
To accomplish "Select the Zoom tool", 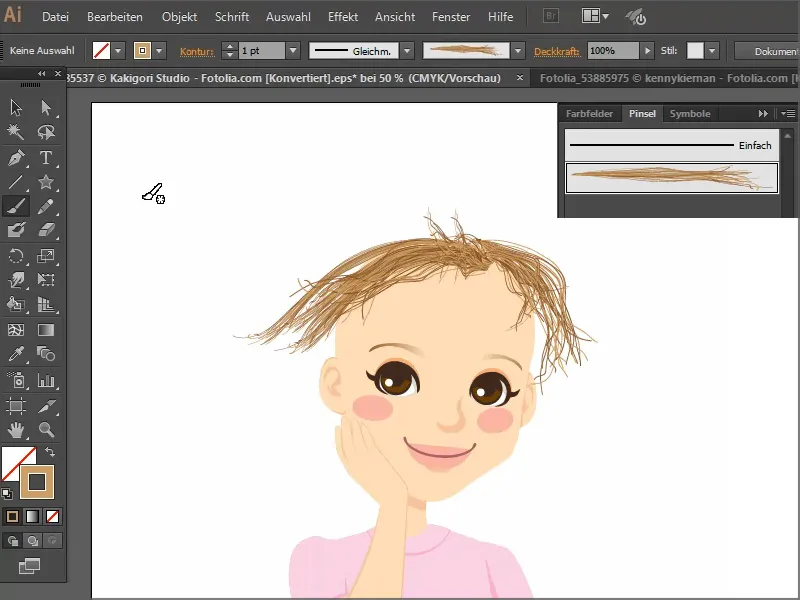I will (x=46, y=430).
